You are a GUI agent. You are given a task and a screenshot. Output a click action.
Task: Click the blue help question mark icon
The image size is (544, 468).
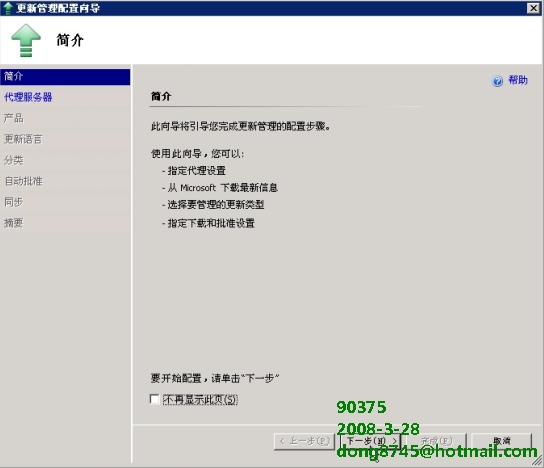point(498,81)
